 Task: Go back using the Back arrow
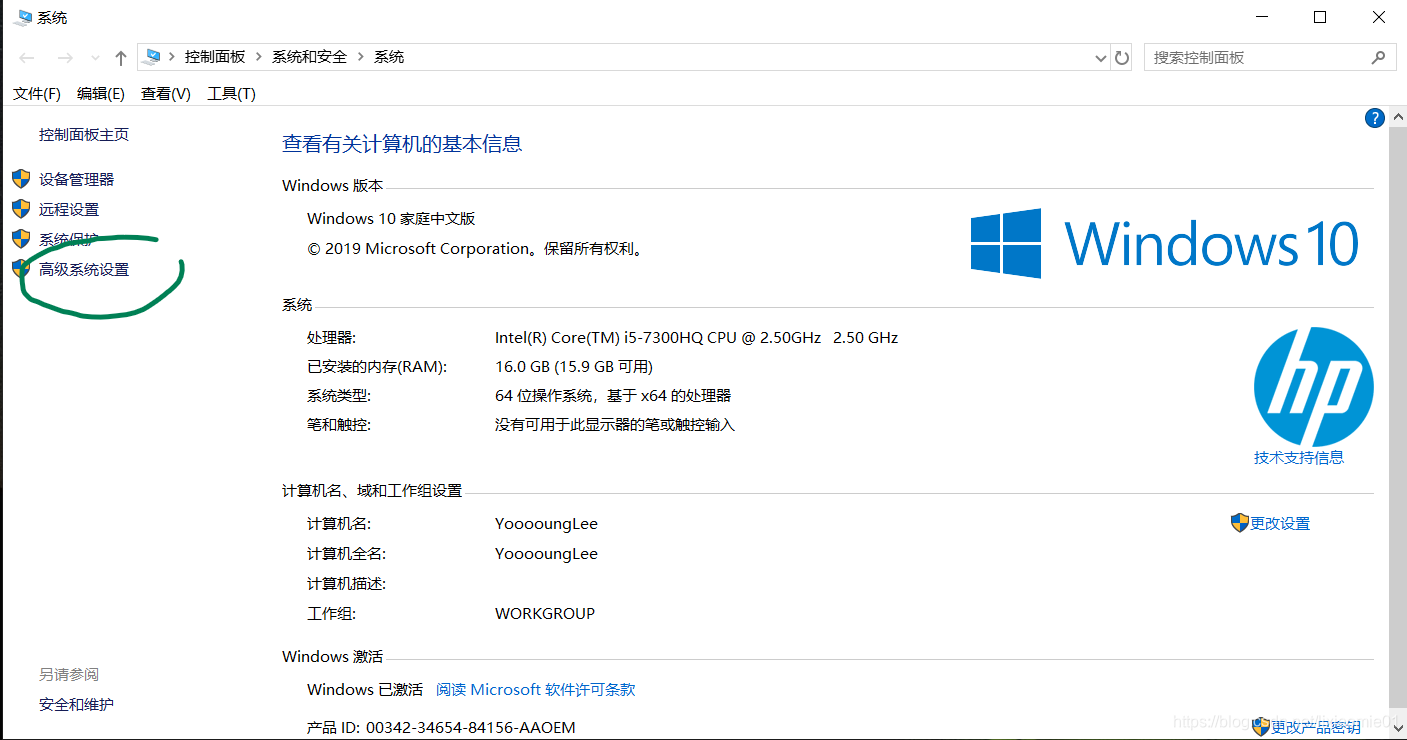pos(27,58)
